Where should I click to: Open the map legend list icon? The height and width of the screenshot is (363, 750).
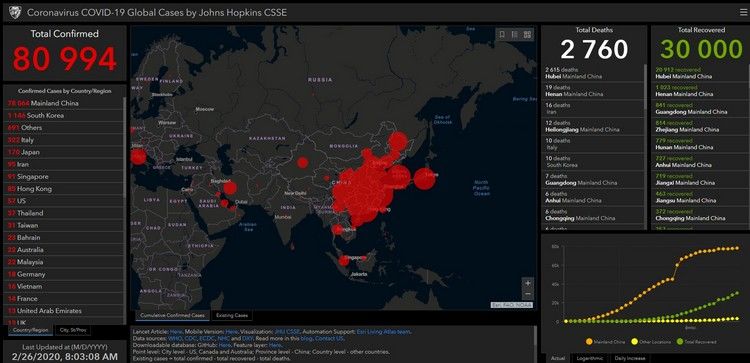coord(515,34)
